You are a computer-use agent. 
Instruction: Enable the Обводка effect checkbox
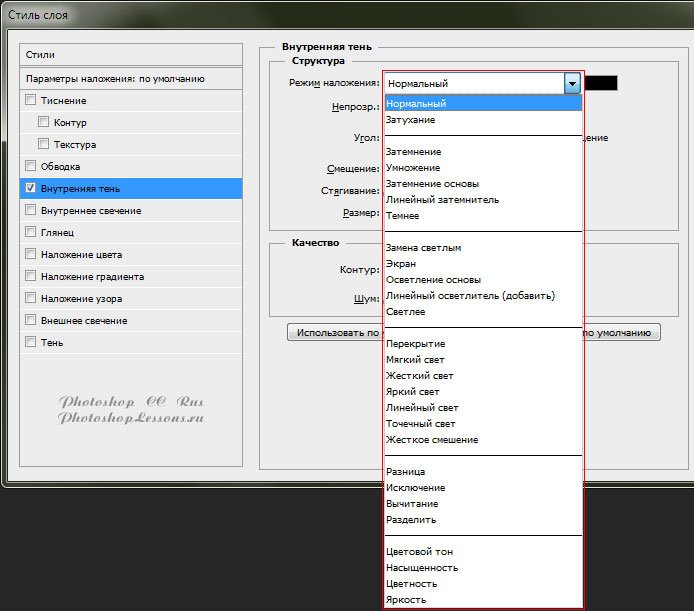pyautogui.click(x=30, y=167)
